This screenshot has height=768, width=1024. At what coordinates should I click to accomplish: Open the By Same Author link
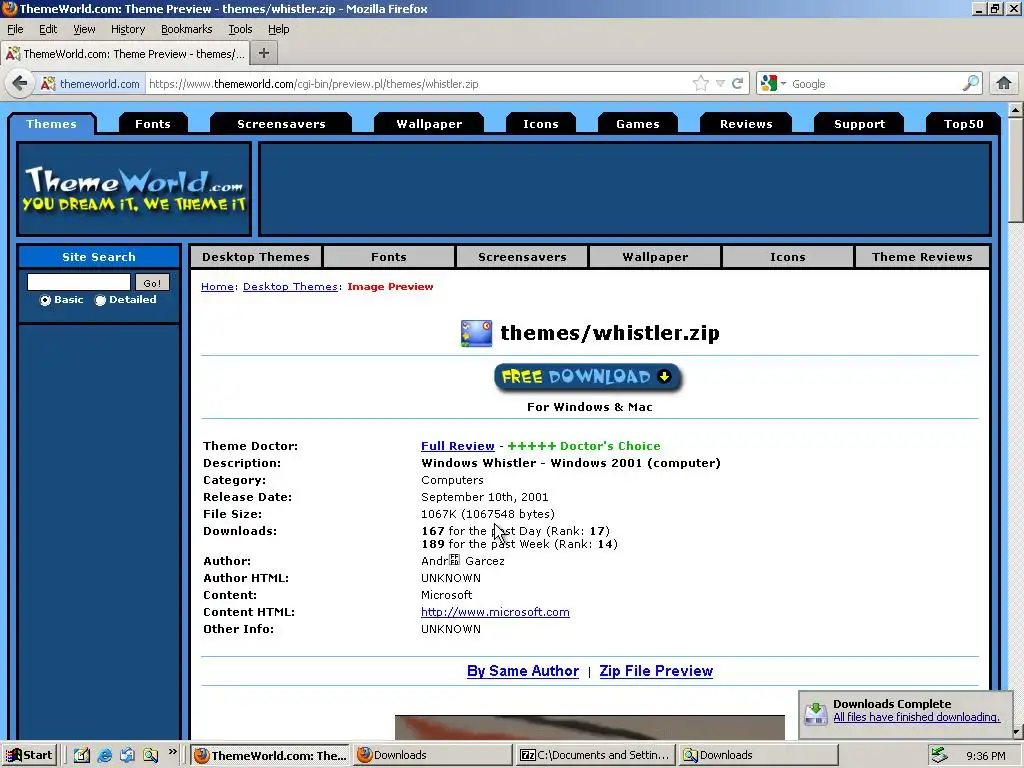pyautogui.click(x=523, y=671)
